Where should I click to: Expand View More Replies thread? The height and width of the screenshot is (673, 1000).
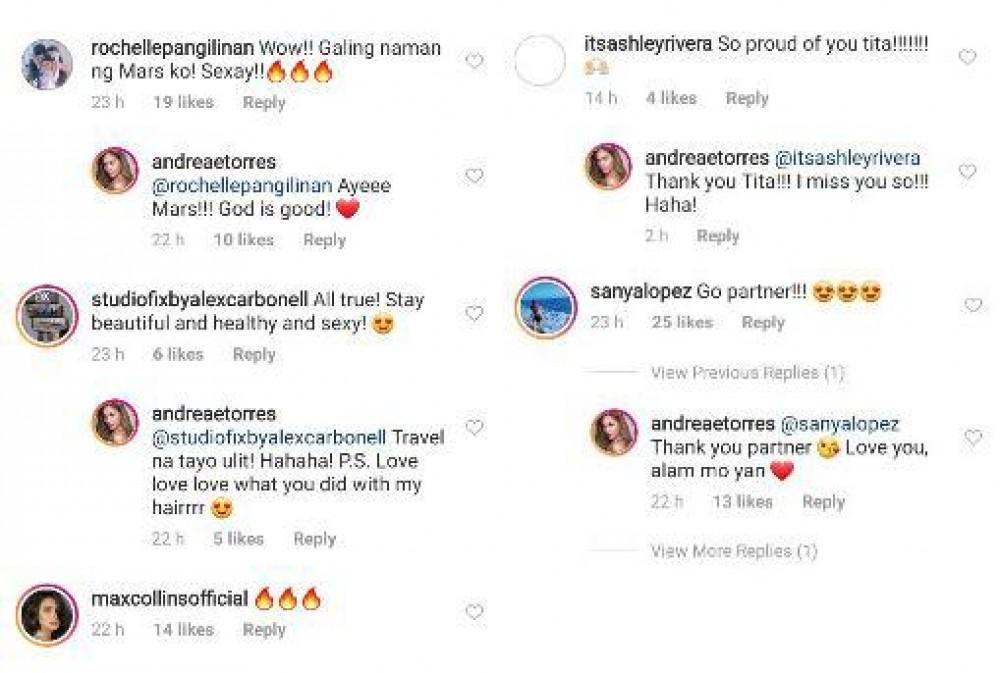click(x=733, y=551)
